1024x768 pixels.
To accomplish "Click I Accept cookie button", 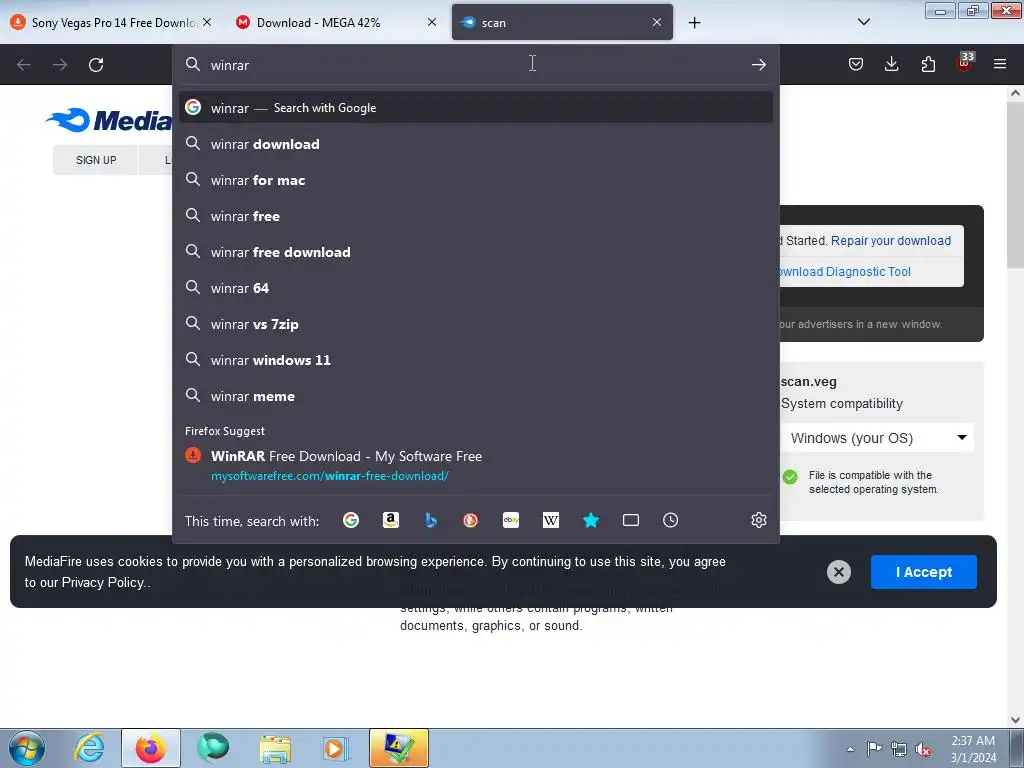I will [923, 572].
